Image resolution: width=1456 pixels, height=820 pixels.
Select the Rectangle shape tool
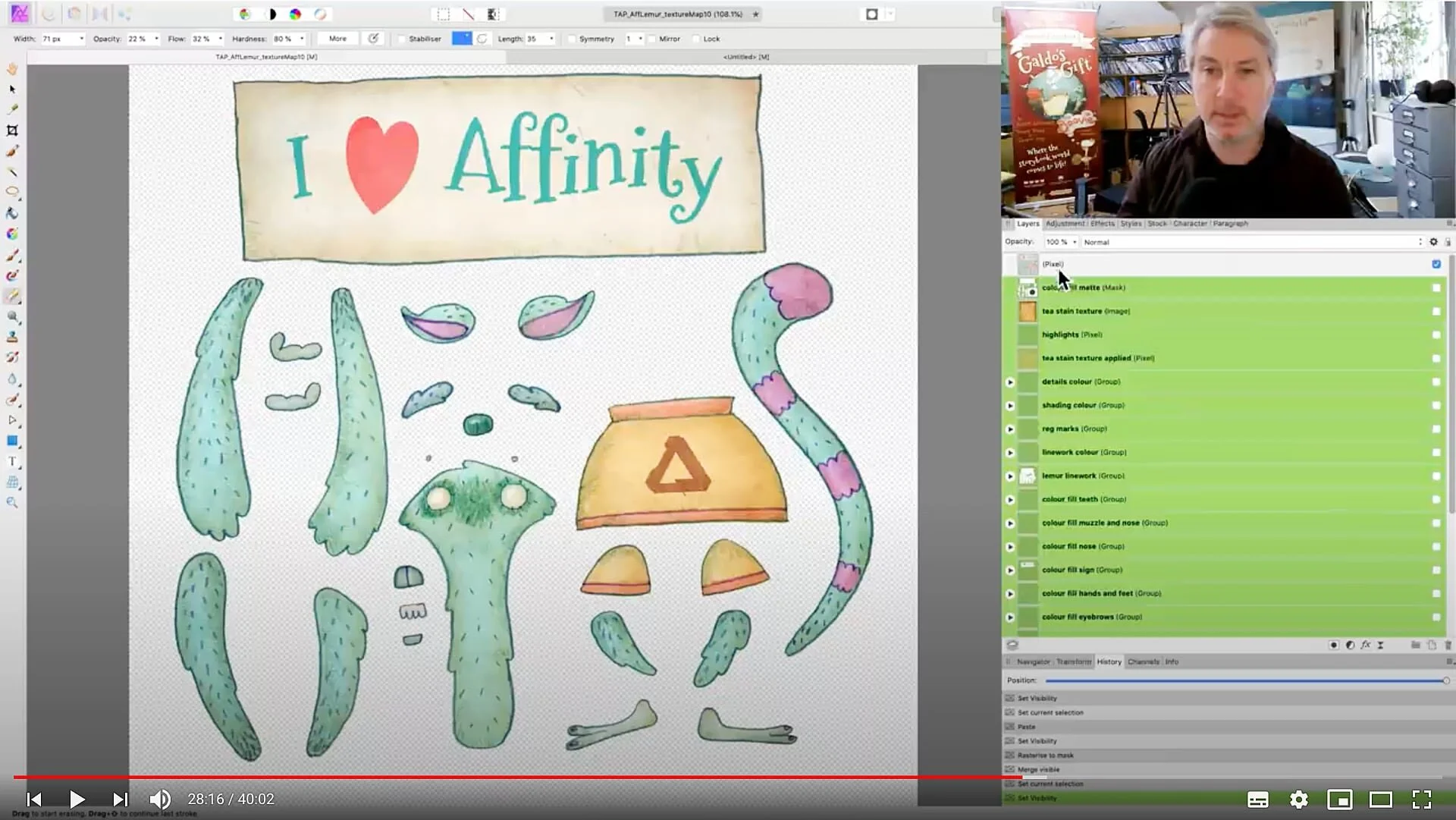[x=12, y=441]
